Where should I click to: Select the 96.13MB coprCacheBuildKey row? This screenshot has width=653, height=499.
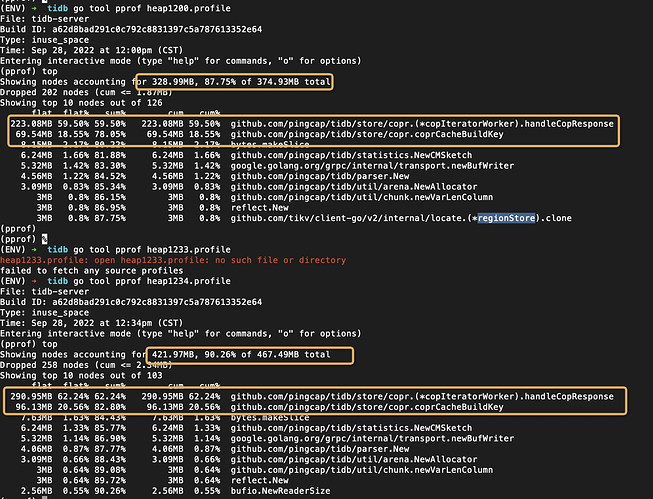(259, 407)
